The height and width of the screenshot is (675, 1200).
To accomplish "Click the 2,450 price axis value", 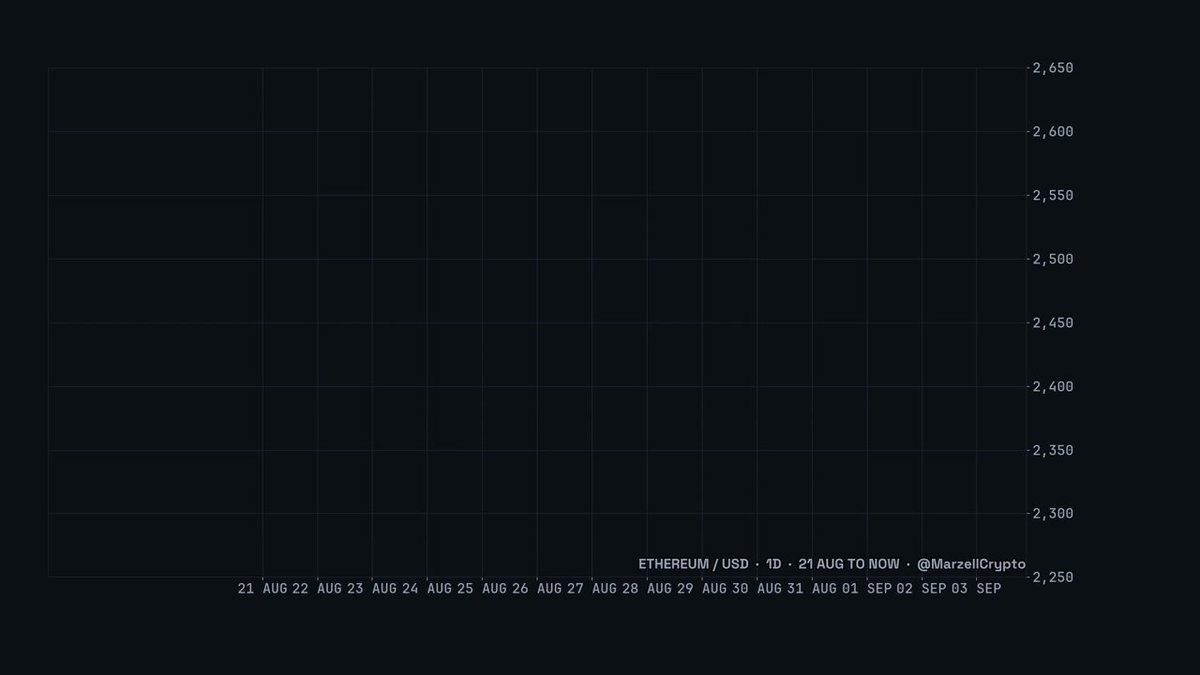I will pyautogui.click(x=1053, y=323).
